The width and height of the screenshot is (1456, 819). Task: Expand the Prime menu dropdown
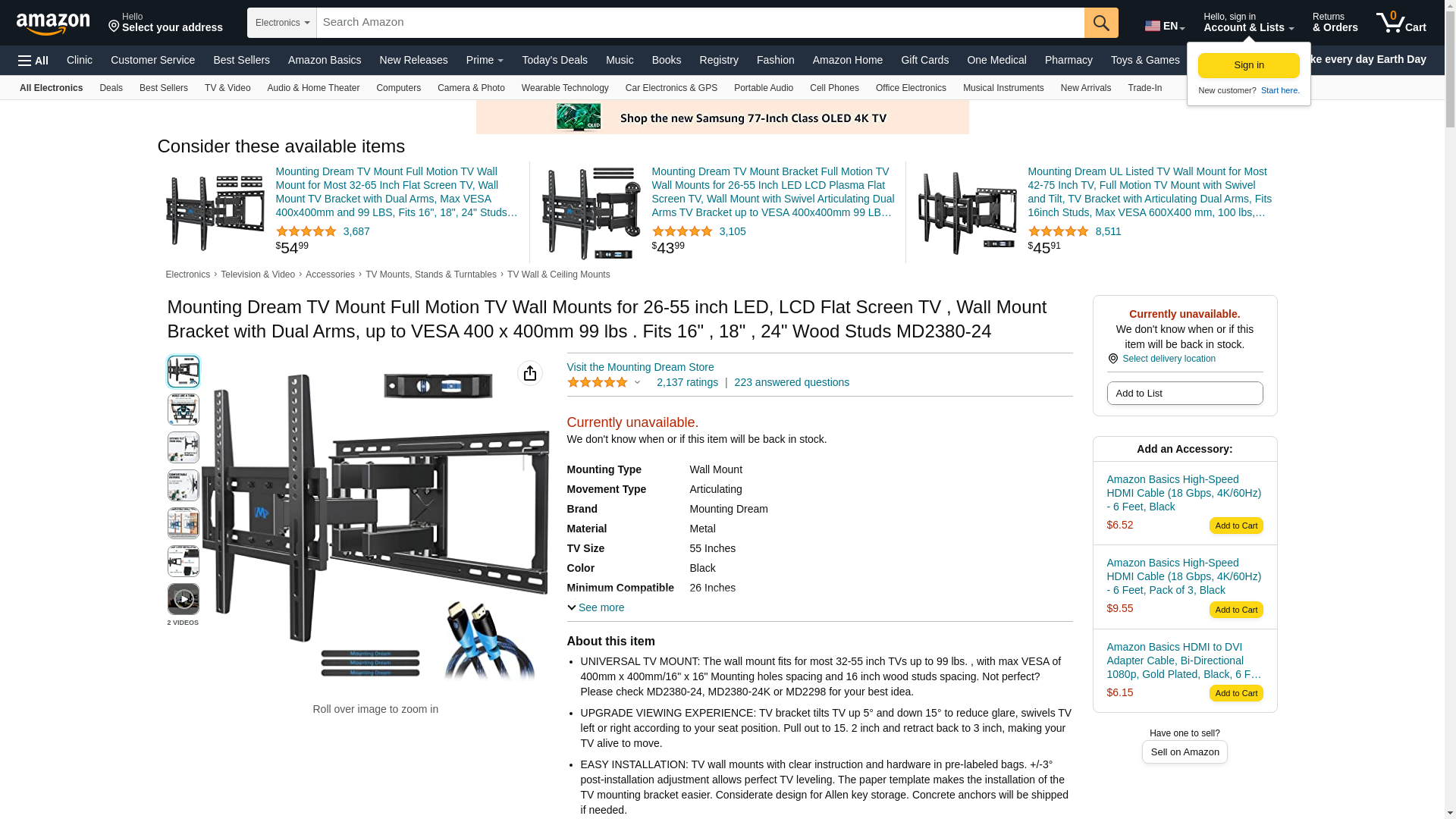(485, 60)
